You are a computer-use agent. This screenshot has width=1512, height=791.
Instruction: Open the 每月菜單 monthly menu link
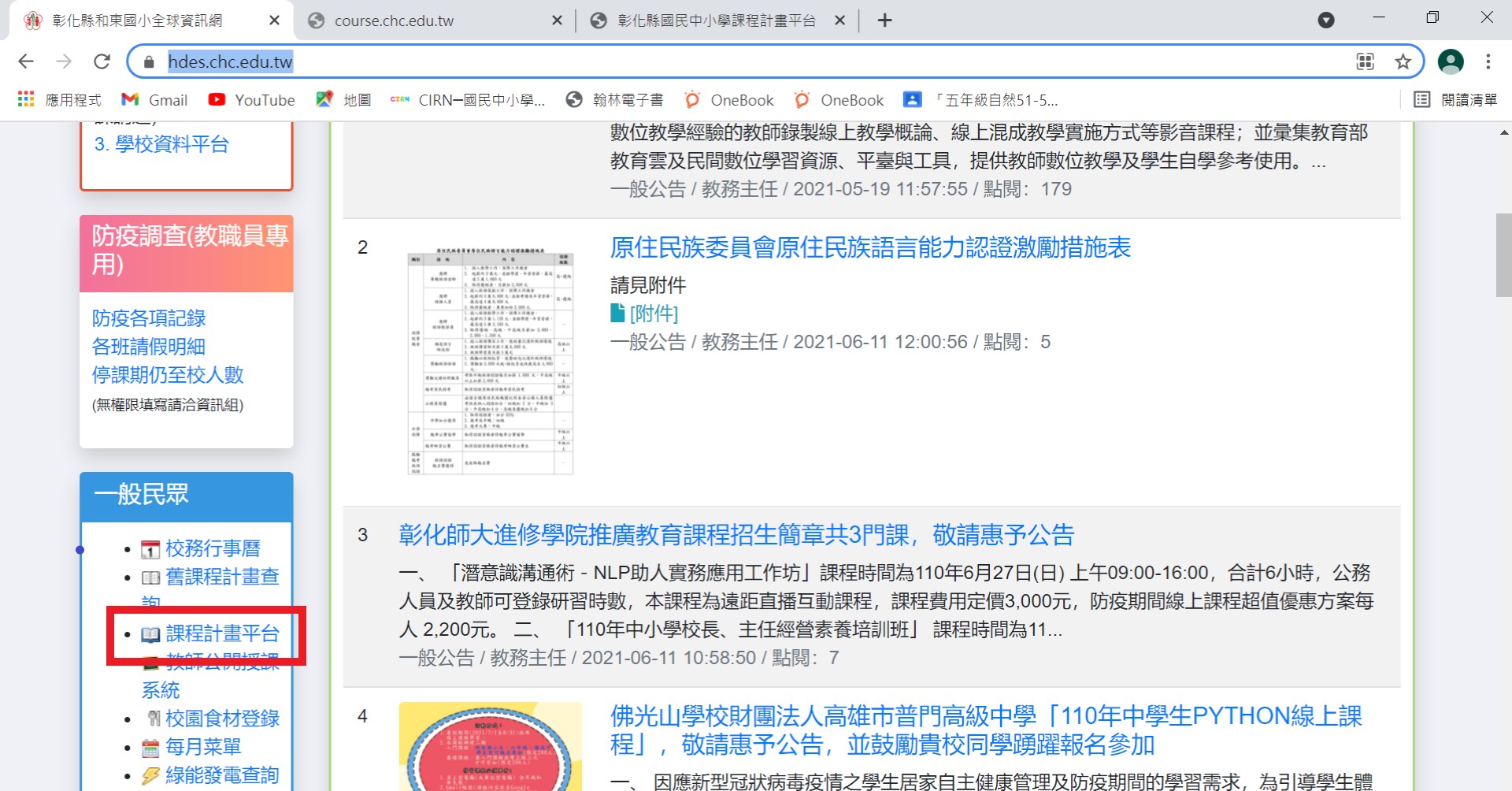203,747
